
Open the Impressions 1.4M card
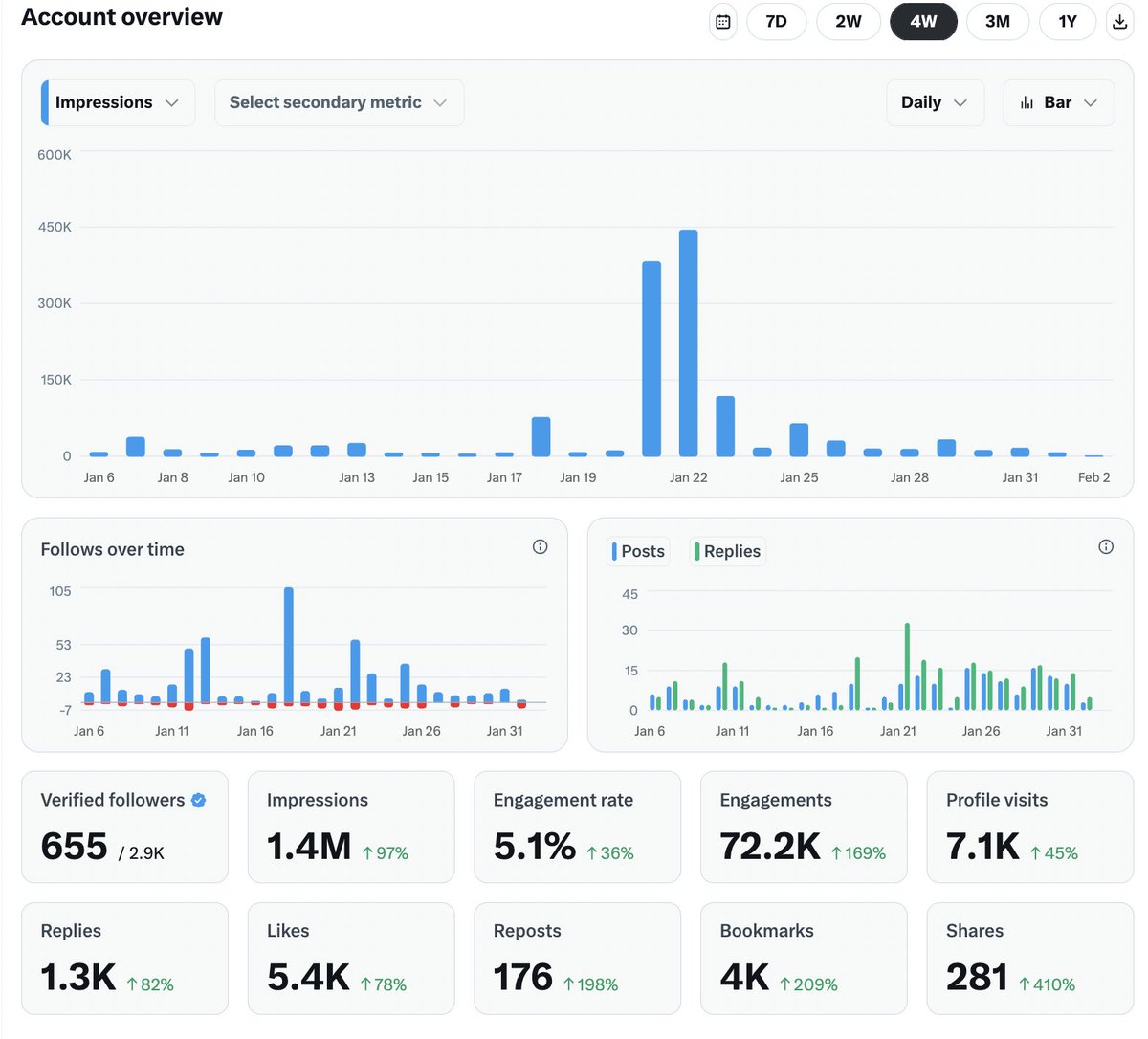[351, 827]
